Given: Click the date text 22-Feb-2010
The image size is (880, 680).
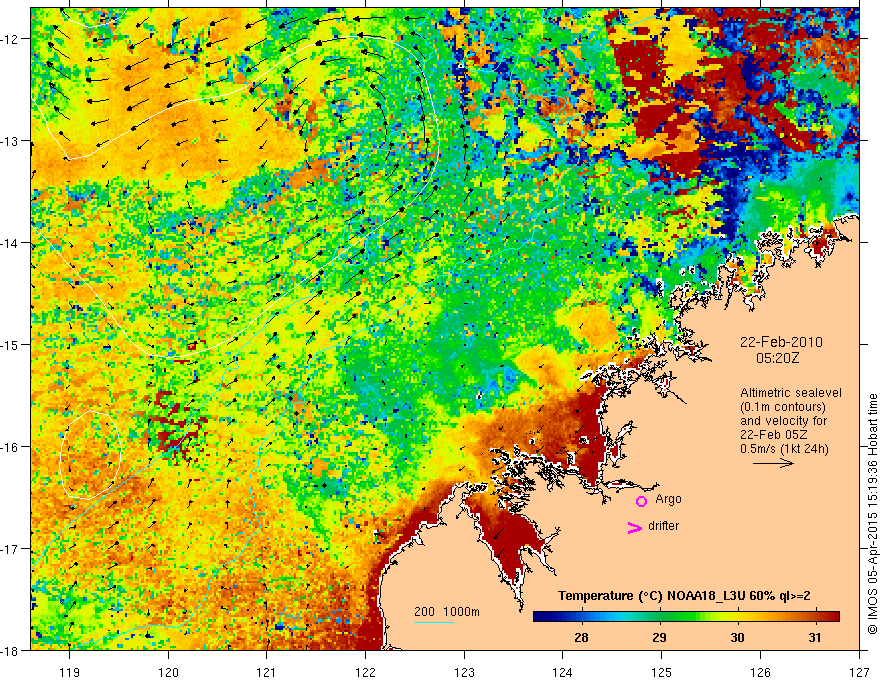Looking at the screenshot, I should tap(781, 342).
